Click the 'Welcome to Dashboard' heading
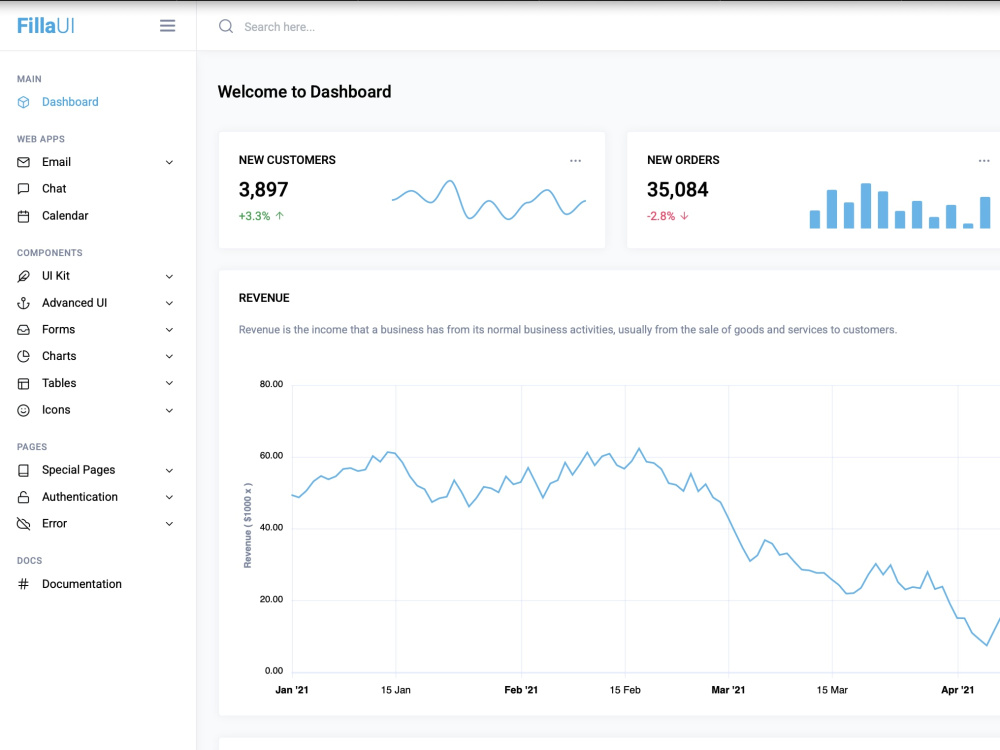This screenshot has height=750, width=1000. pyautogui.click(x=304, y=92)
